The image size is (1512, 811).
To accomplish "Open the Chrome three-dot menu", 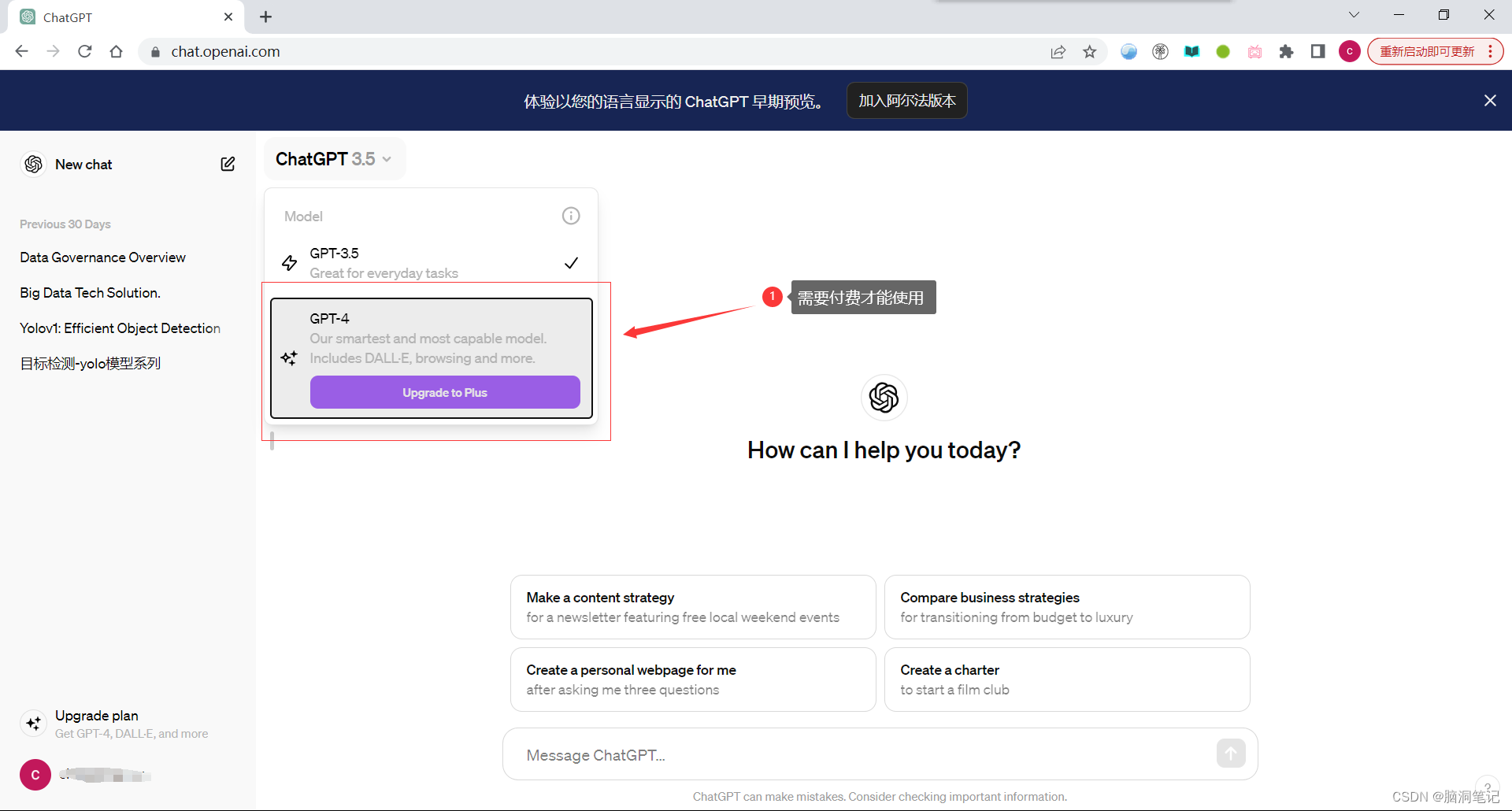I will tap(1491, 51).
